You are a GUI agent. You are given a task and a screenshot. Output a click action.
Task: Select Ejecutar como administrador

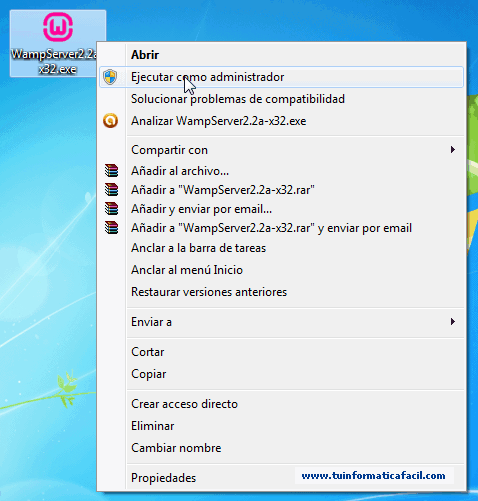281,77
